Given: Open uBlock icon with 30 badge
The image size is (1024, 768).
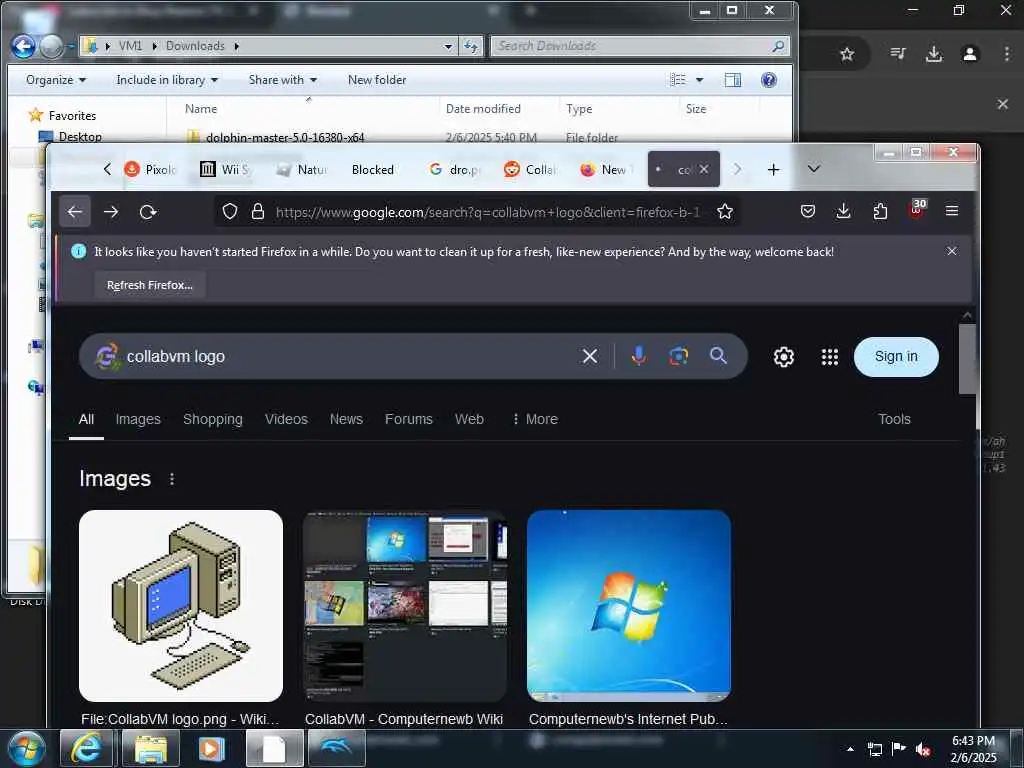Looking at the screenshot, I should point(917,210).
